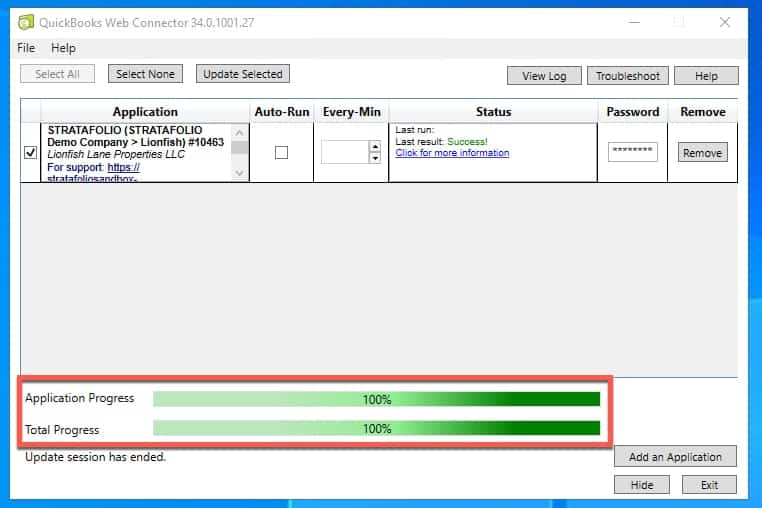Click the Application column header

(145, 112)
